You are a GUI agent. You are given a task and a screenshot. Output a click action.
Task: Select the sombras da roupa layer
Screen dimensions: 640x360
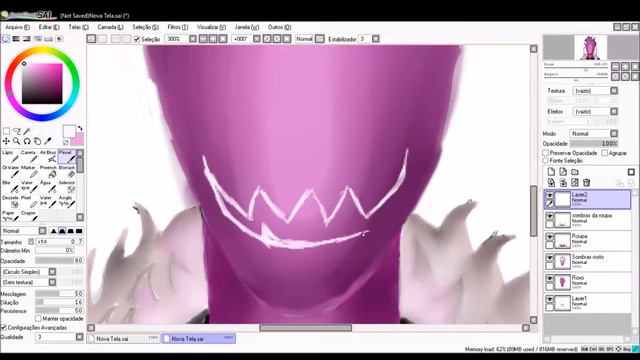click(588, 220)
